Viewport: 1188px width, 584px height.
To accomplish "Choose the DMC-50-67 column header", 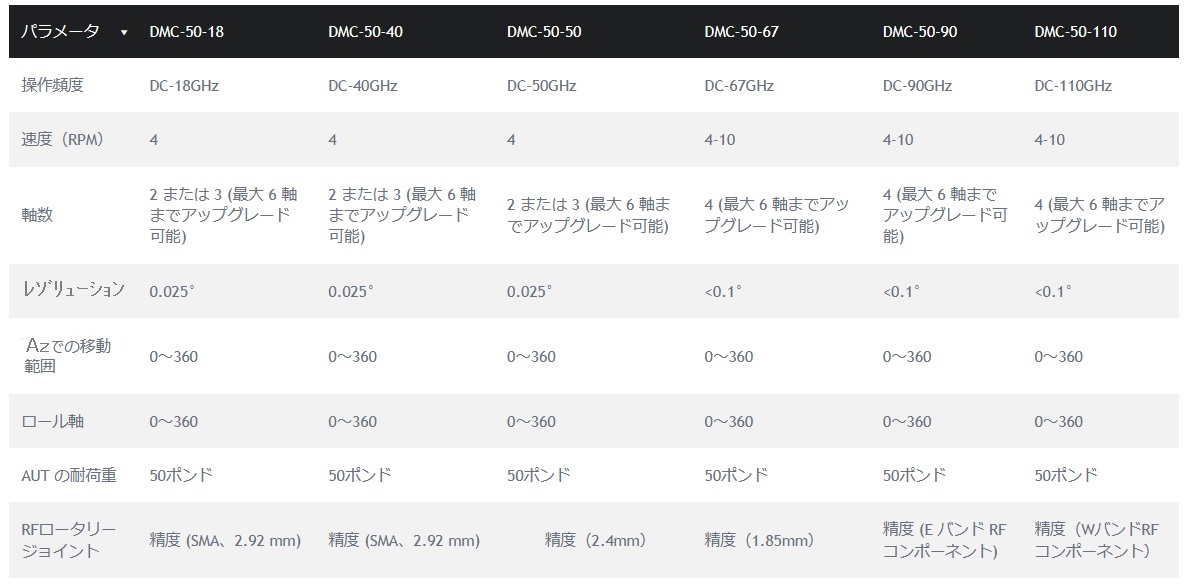I will click(741, 32).
